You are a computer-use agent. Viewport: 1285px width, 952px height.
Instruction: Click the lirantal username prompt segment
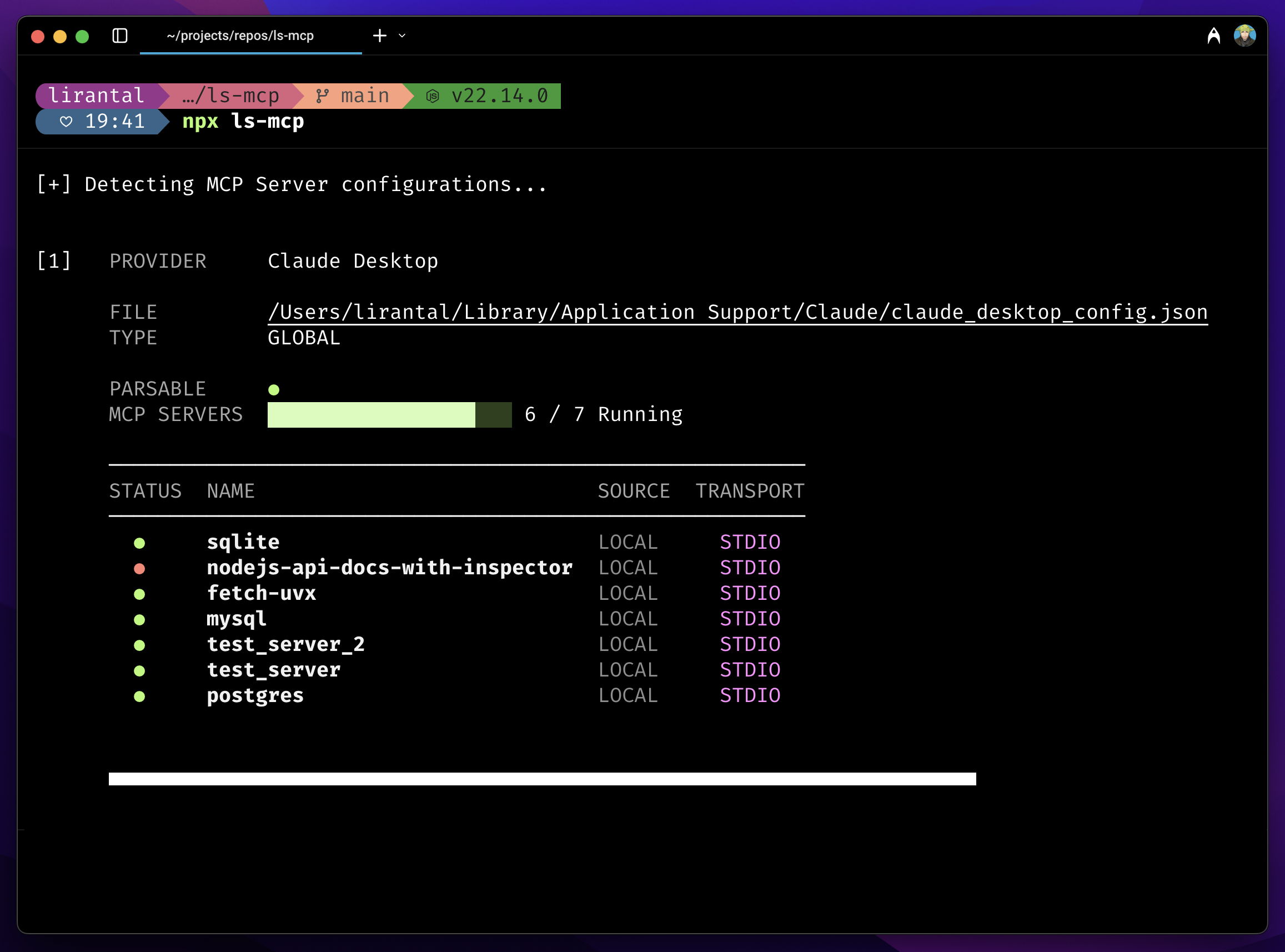pyautogui.click(x=96, y=96)
